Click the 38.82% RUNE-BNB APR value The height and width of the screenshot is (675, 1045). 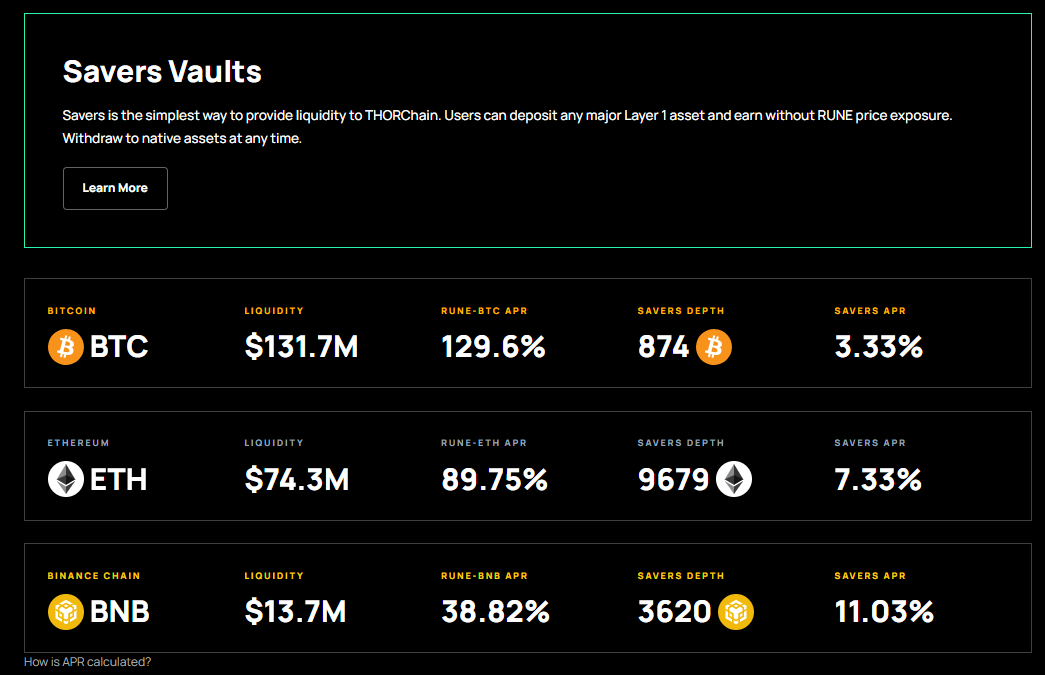(x=495, y=612)
